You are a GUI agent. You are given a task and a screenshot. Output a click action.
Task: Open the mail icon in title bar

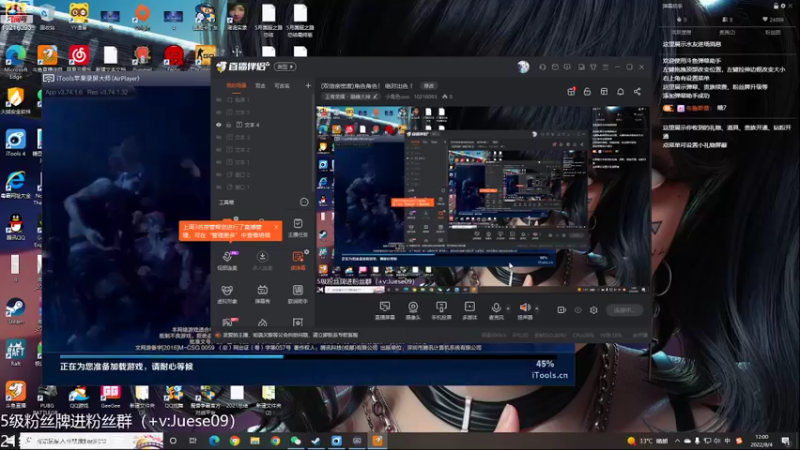pos(555,67)
